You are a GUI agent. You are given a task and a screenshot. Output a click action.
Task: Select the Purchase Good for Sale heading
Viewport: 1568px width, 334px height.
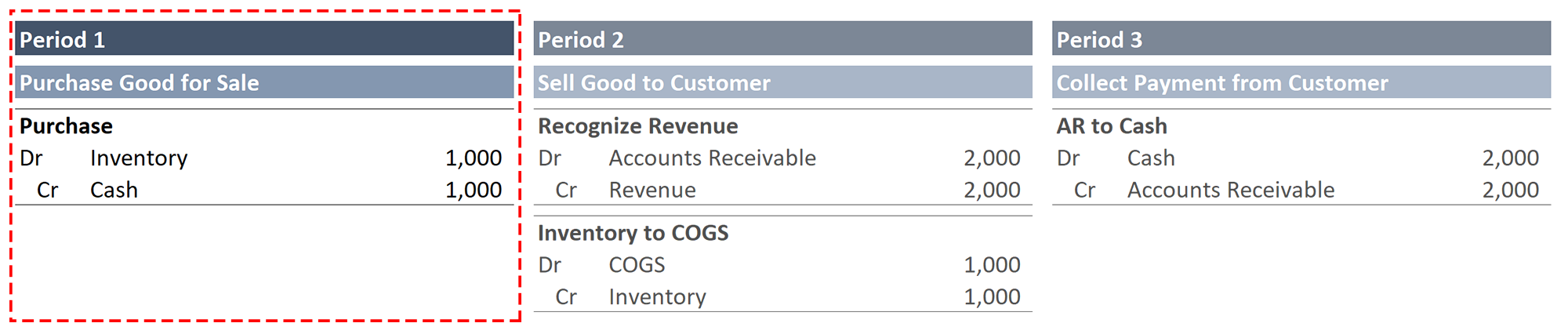pos(264,82)
